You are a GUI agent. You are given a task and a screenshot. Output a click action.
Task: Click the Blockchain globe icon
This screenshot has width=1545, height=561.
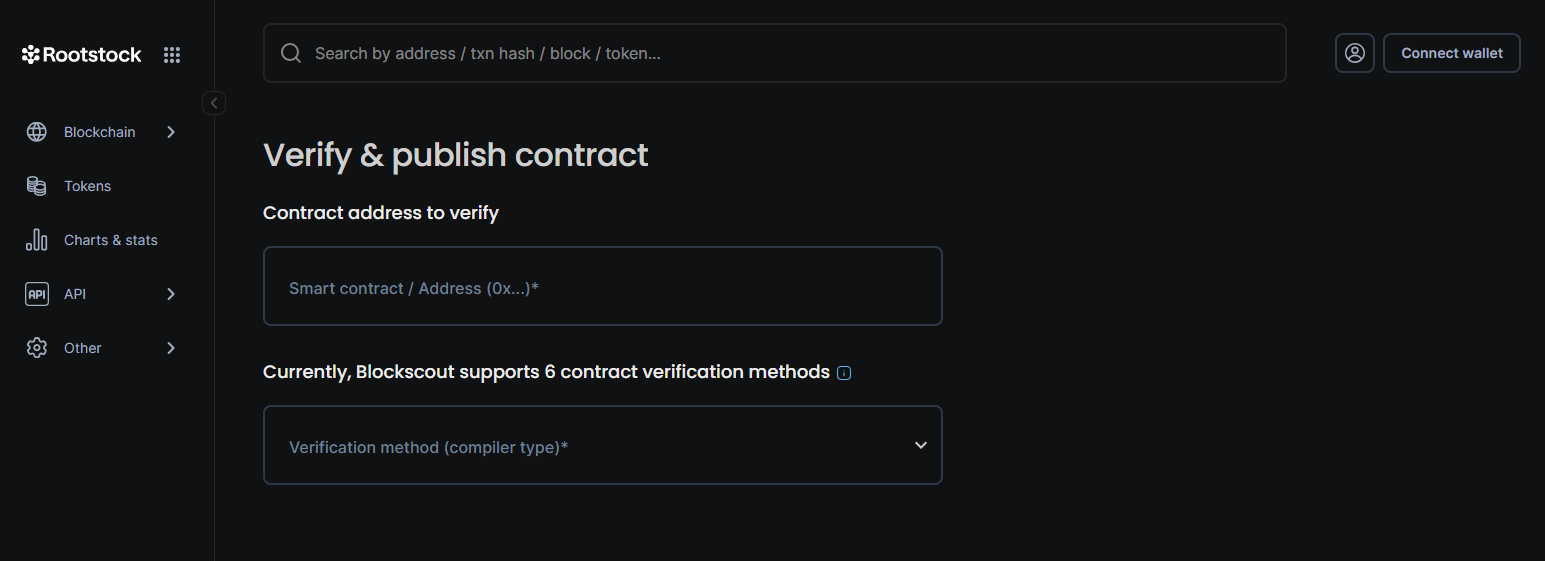37,132
